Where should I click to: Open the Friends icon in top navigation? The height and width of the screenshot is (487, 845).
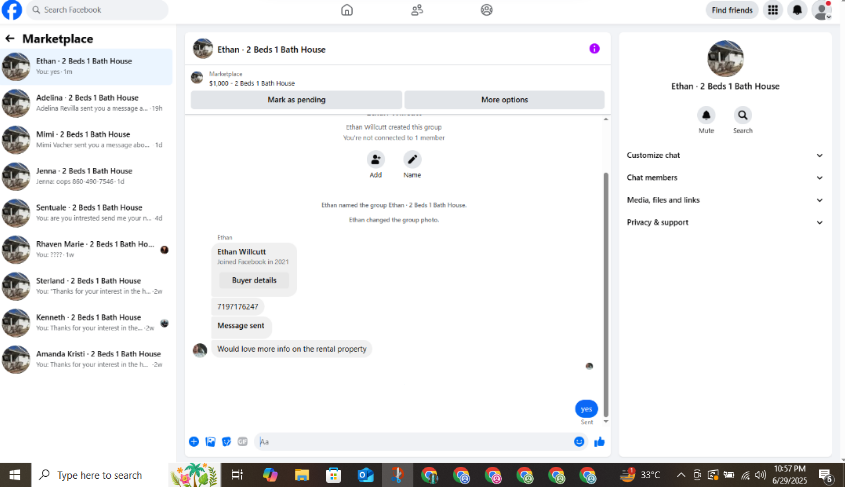417,10
